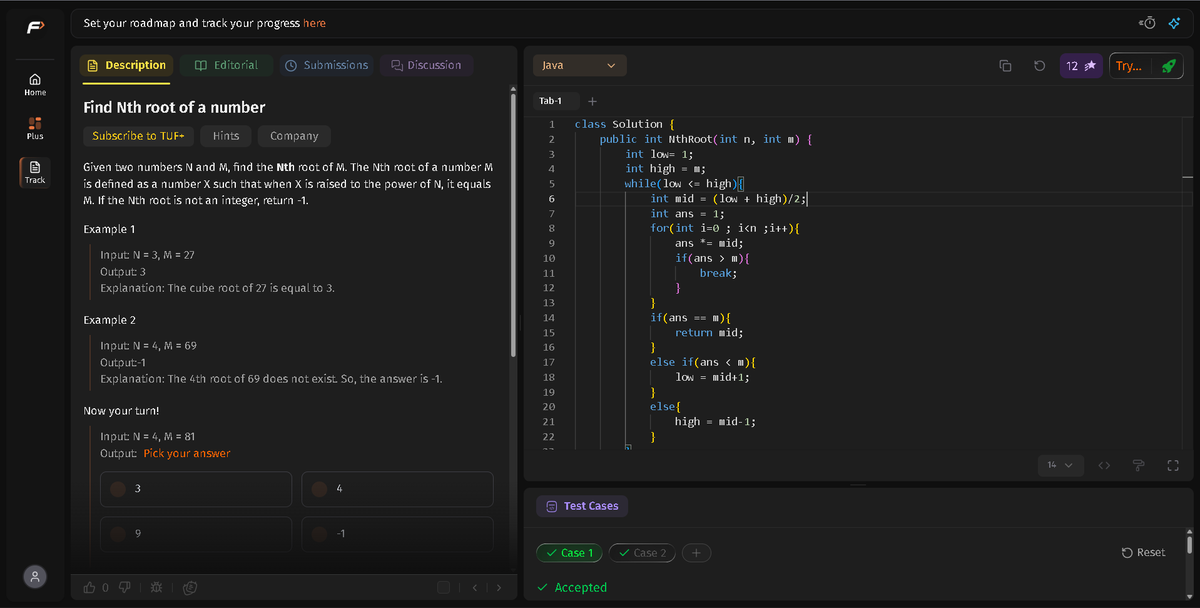Switch to the Description tab

[127, 65]
